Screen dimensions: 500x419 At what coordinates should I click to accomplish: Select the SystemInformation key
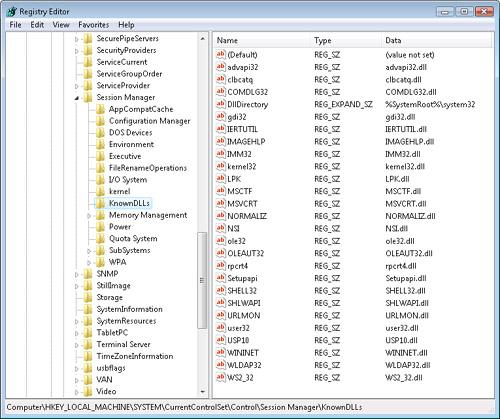(129, 309)
